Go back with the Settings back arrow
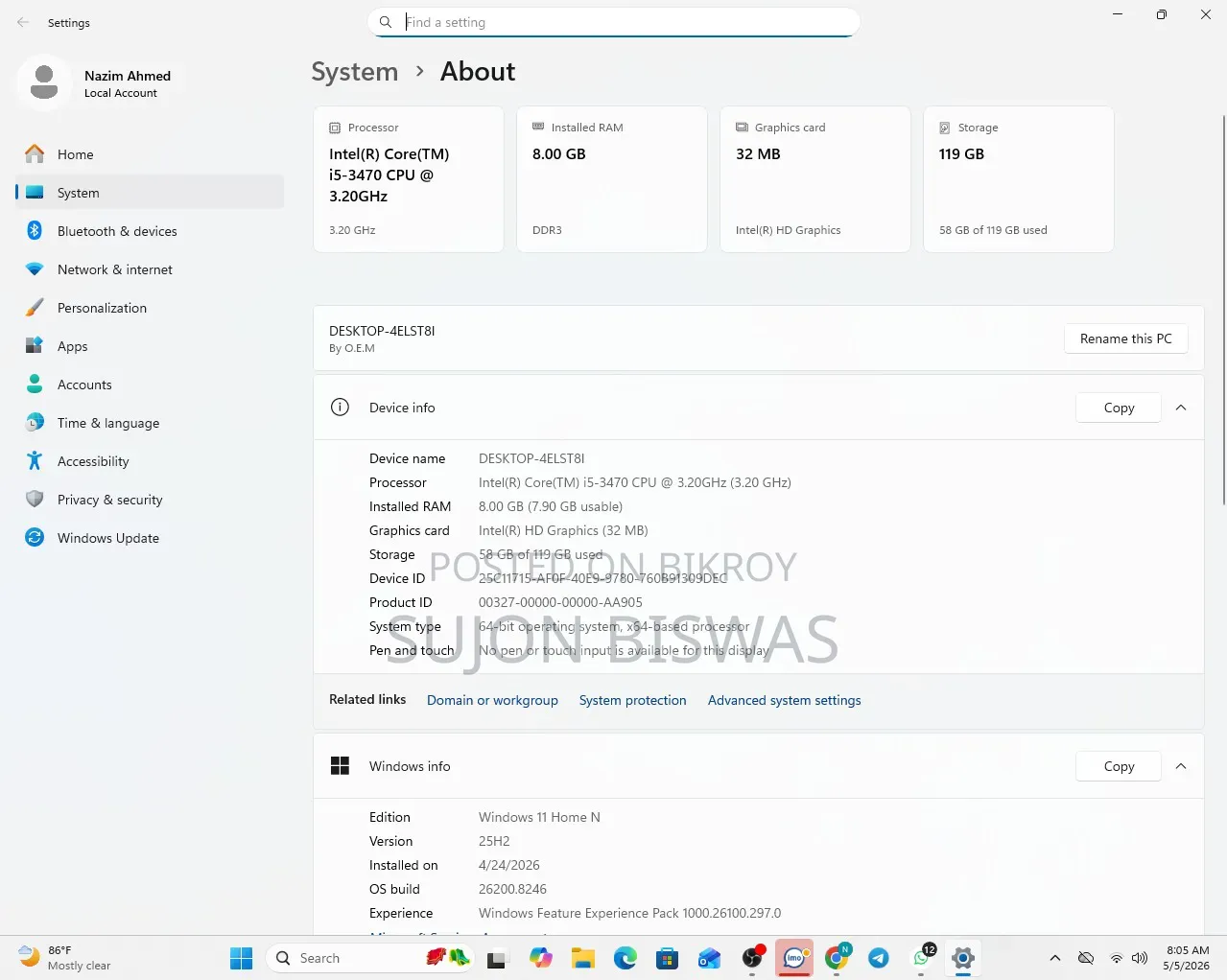 [x=23, y=22]
